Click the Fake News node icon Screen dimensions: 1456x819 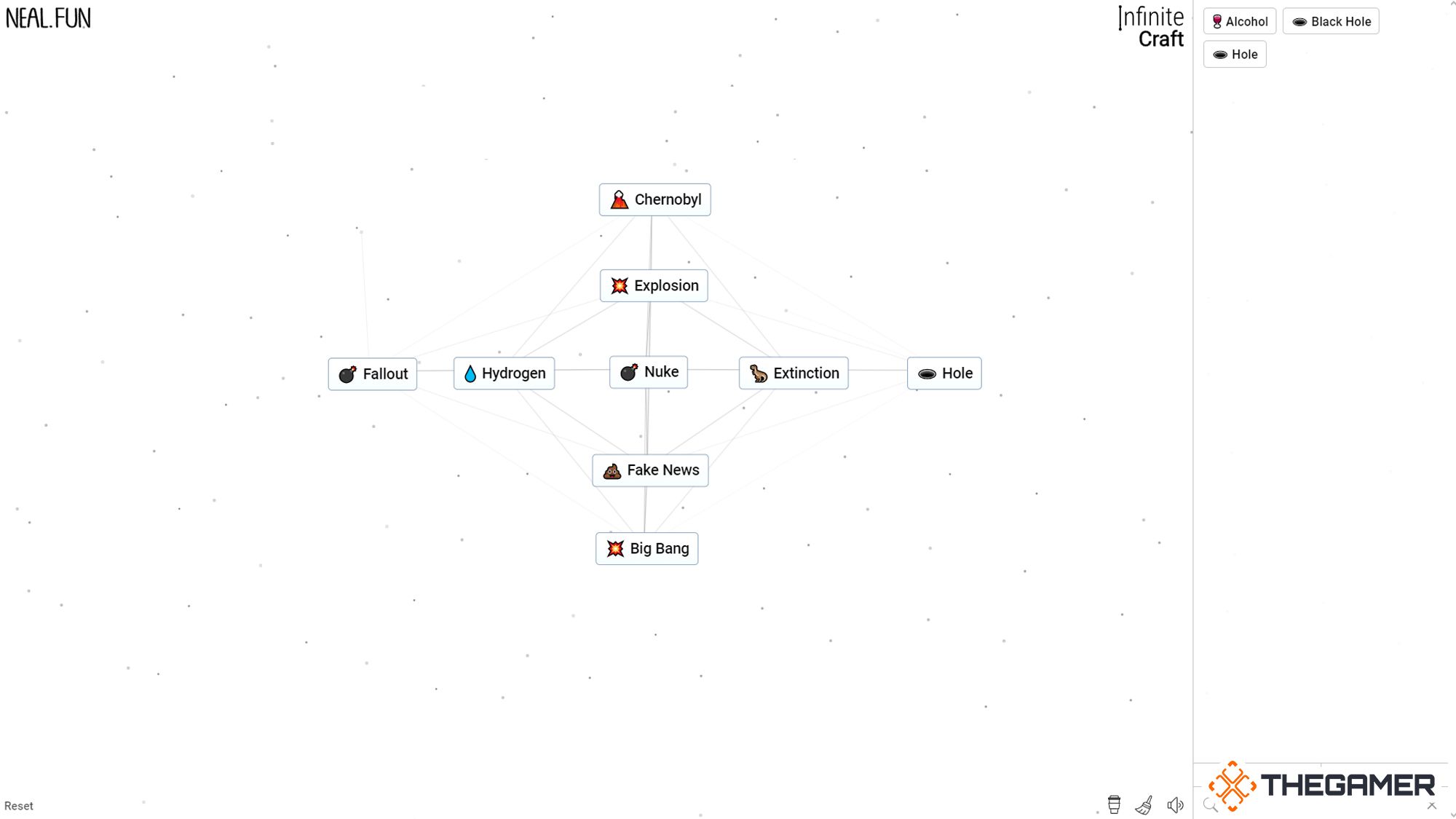(x=612, y=470)
